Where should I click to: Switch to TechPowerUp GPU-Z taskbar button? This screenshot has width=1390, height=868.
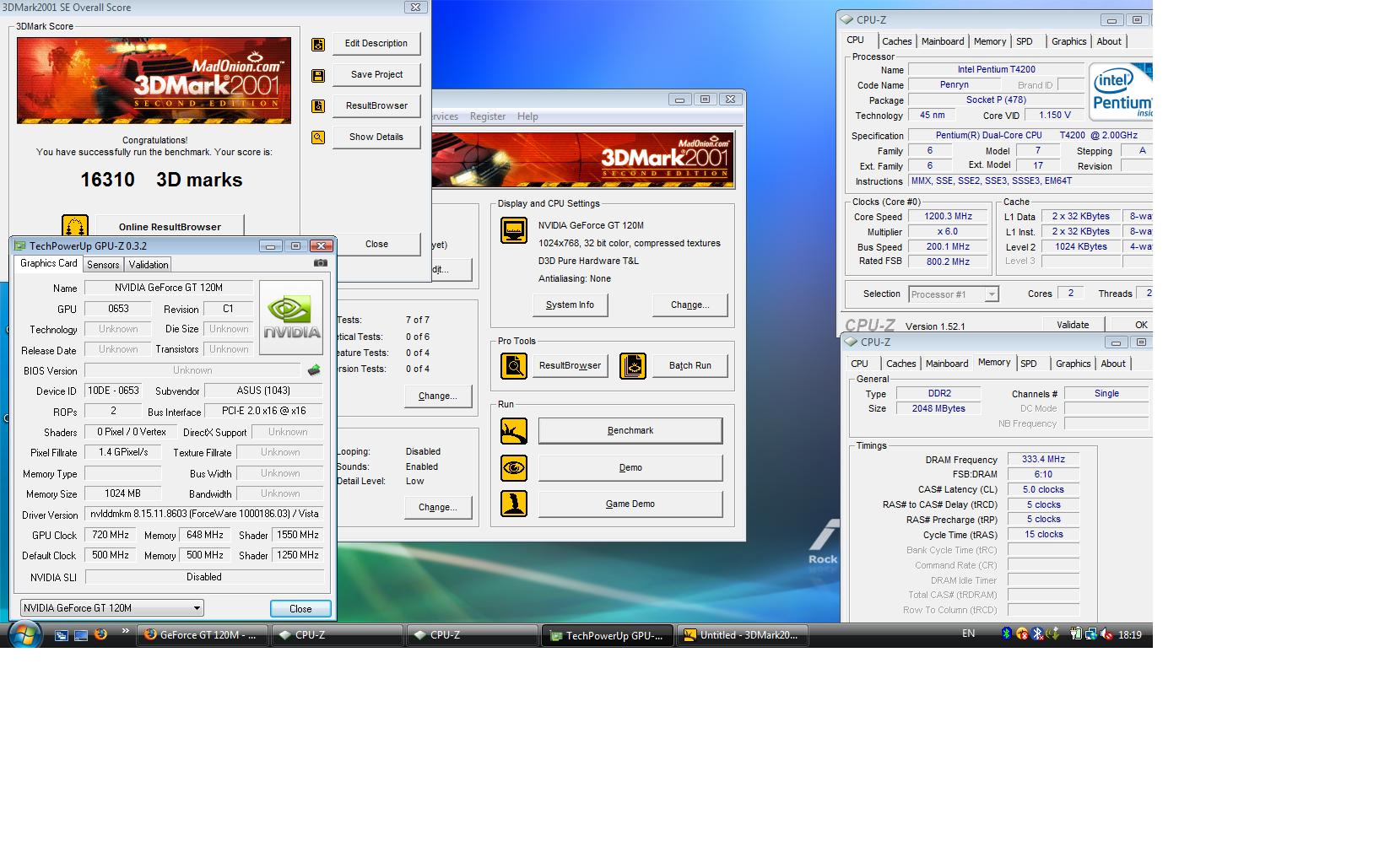pos(608,635)
